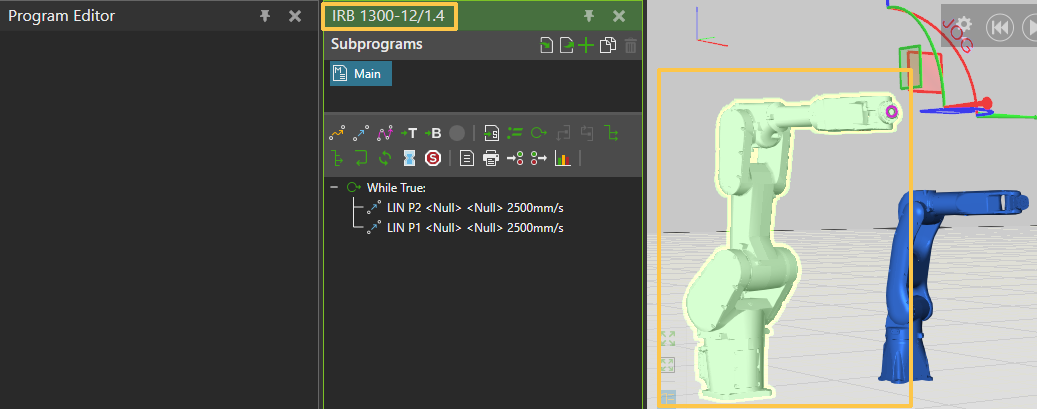This screenshot has height=409, width=1037.
Task: Click the print statement printer icon
Action: pyautogui.click(x=490, y=158)
